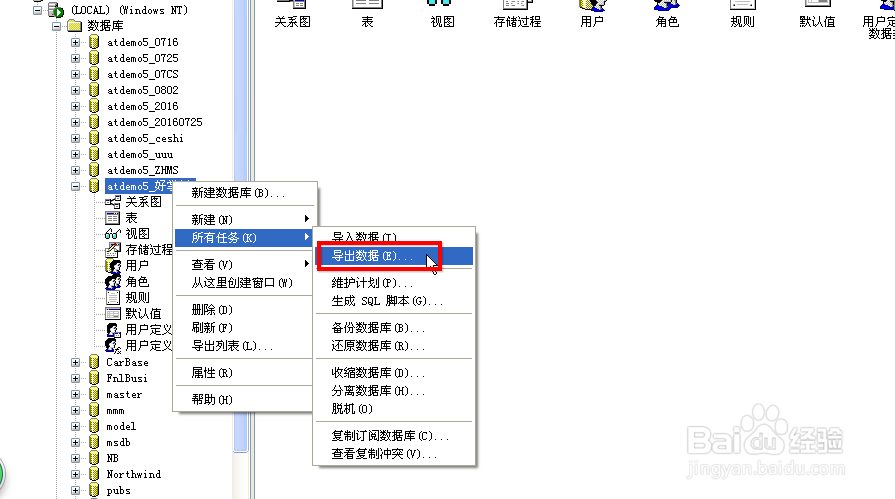895x499 pixels.
Task: Click the master database icon
Action: pos(94,394)
